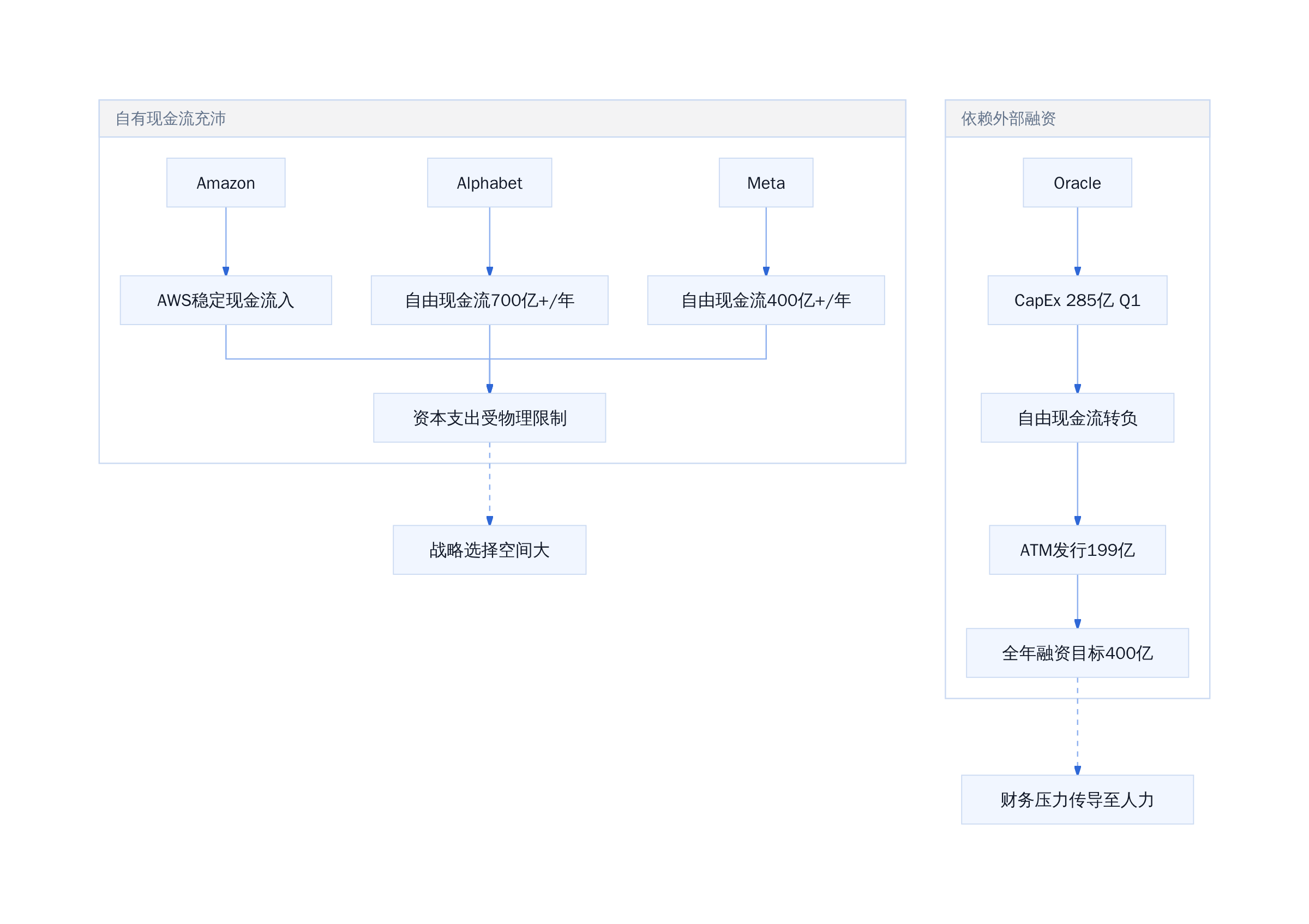This screenshot has width=1309, height=924.
Task: Select the Oracle node
Action: [x=1078, y=183]
